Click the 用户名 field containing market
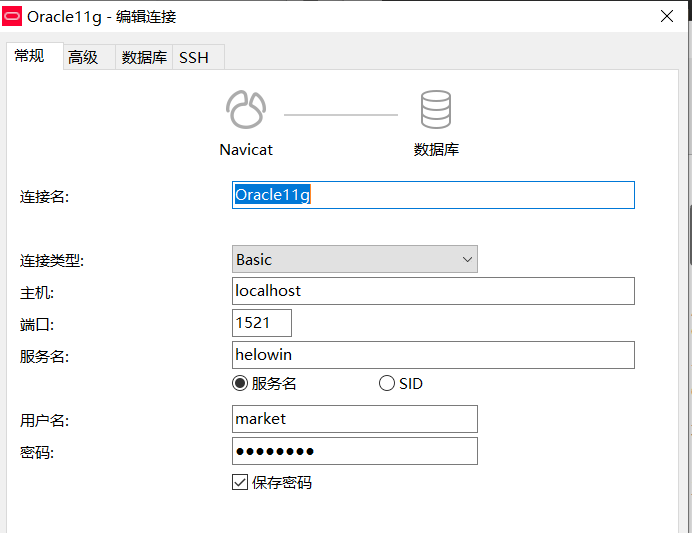Screen dimensions: 692x533 [x=354, y=419]
